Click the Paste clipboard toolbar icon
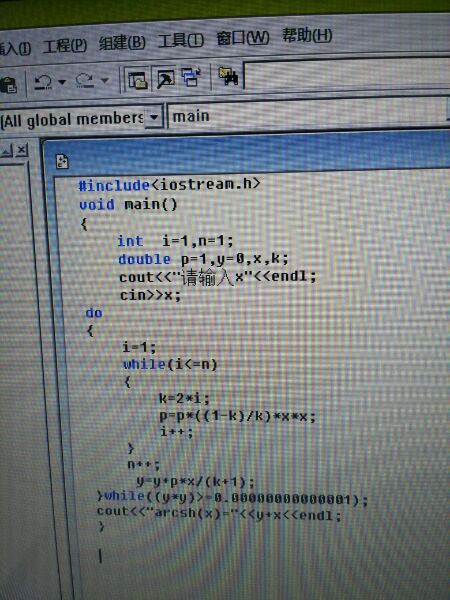Image resolution: width=450 pixels, height=600 pixels. click(x=8, y=85)
